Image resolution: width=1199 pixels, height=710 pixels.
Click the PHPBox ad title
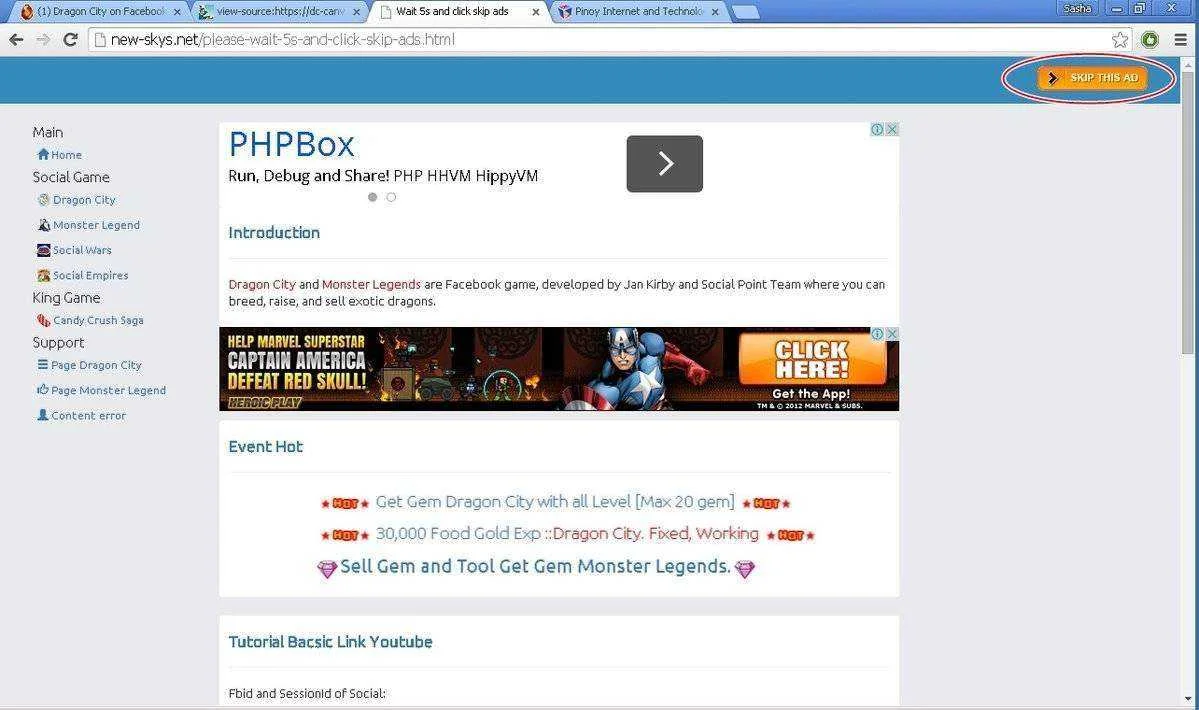(291, 144)
